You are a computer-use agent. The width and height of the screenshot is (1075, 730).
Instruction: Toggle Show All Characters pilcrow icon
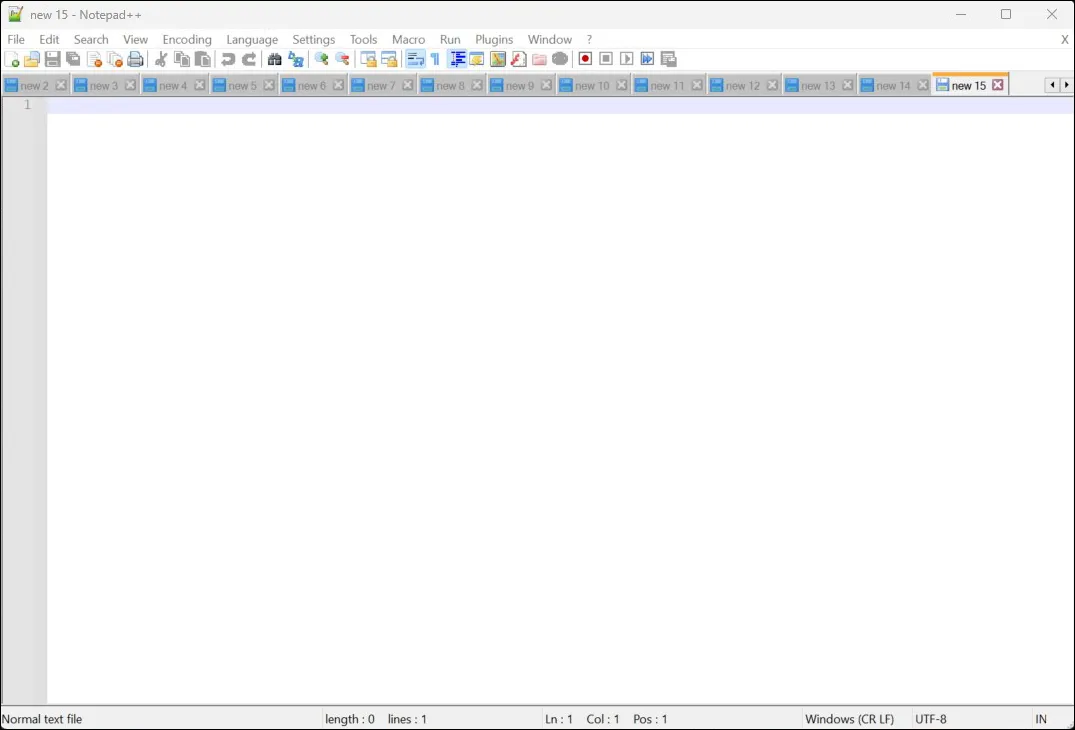click(435, 60)
